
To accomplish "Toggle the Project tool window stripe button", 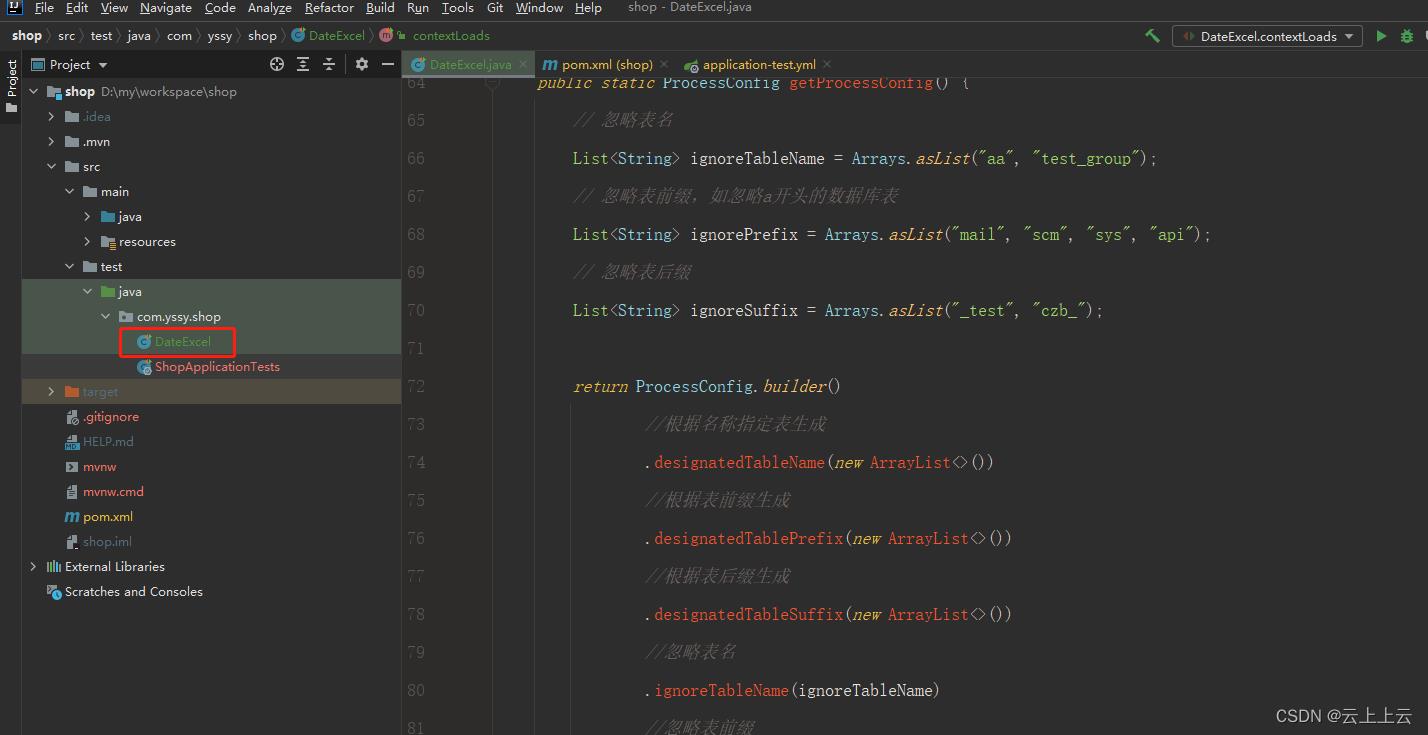I will 11,86.
